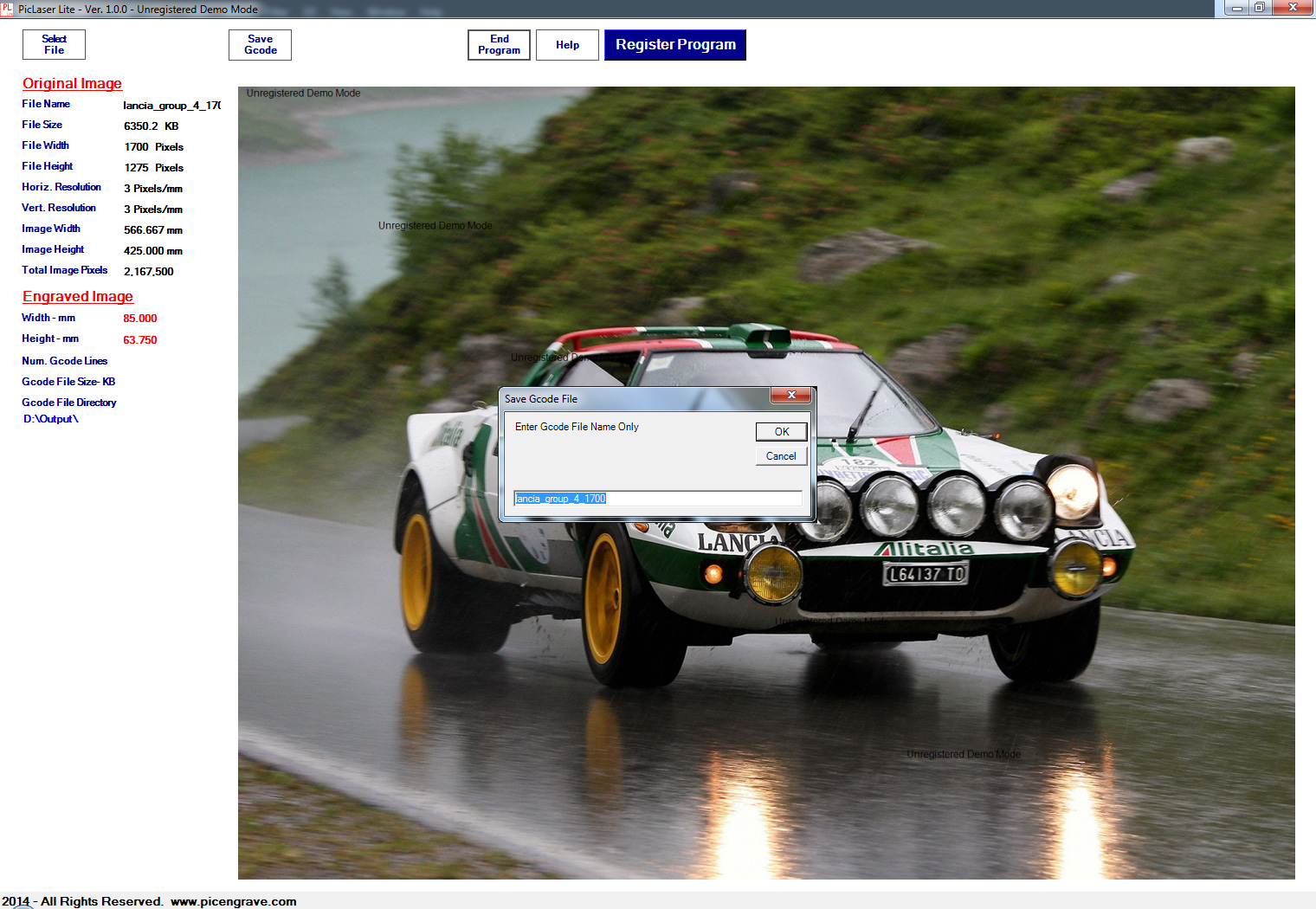The image size is (1316, 909).
Task: Click the Save Gcode button
Action: coord(260,44)
